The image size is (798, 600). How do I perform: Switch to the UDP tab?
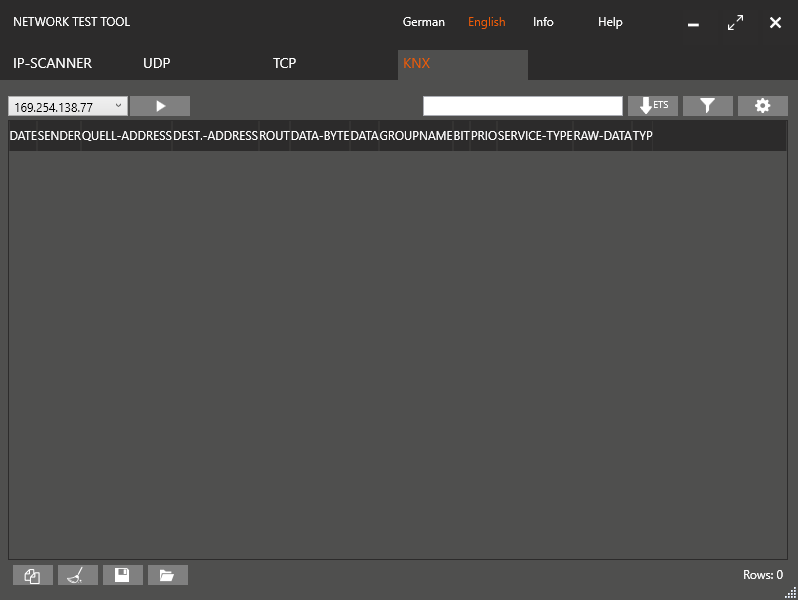[x=157, y=64]
